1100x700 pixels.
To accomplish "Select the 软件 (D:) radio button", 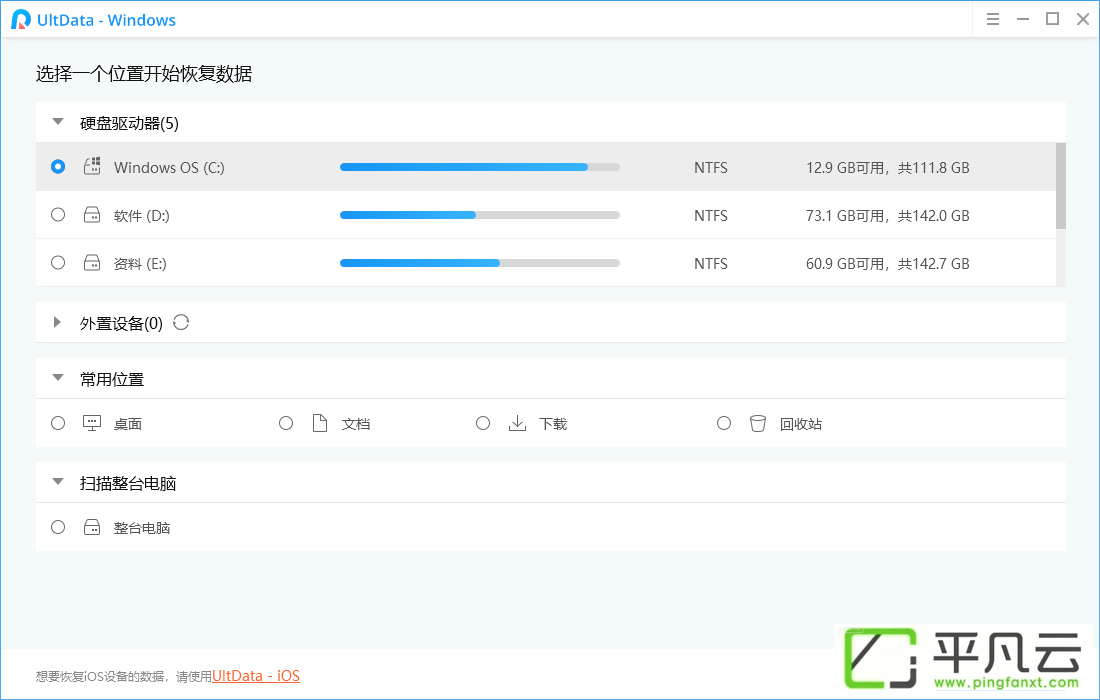I will [58, 215].
